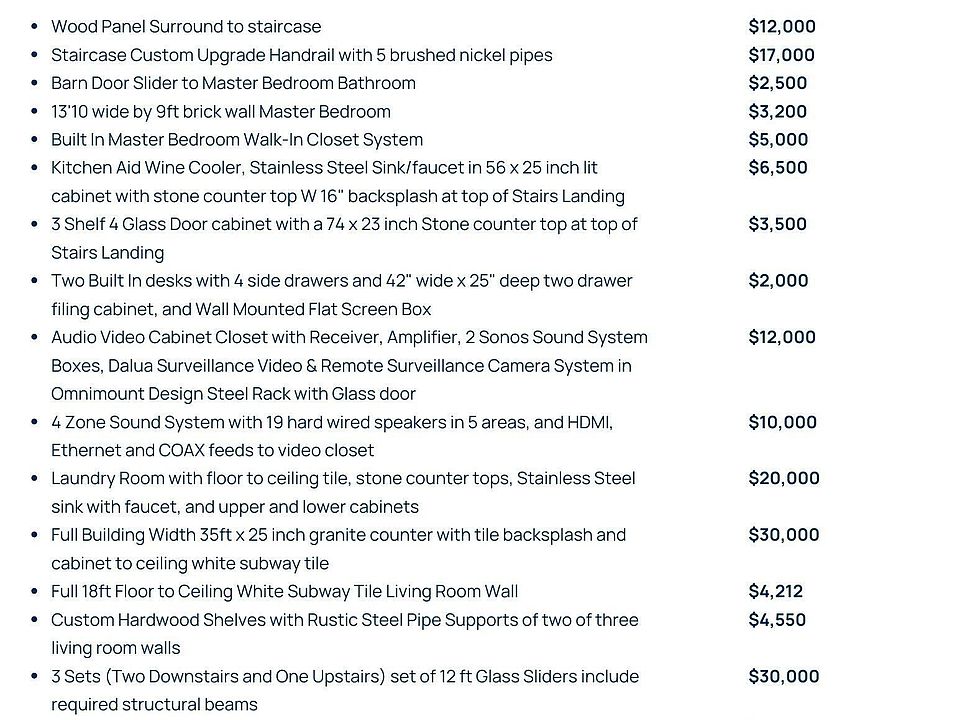Click the $20,000 laundry room price

tap(783, 478)
